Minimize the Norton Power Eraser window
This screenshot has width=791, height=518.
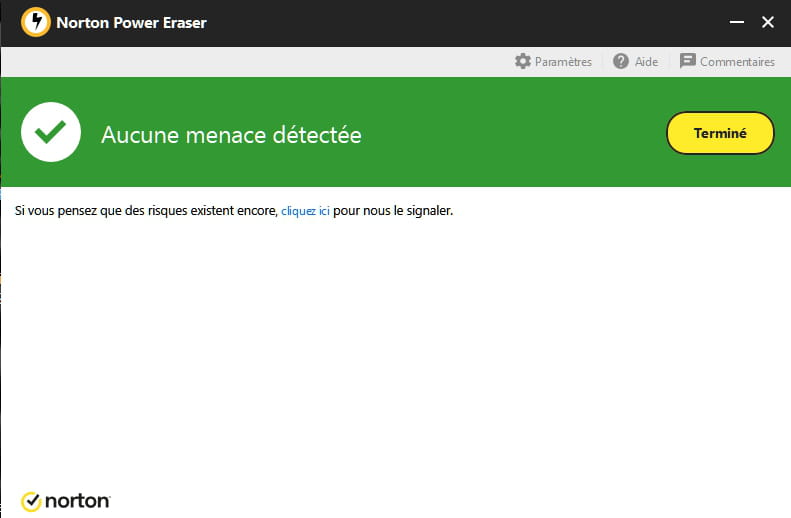(736, 22)
